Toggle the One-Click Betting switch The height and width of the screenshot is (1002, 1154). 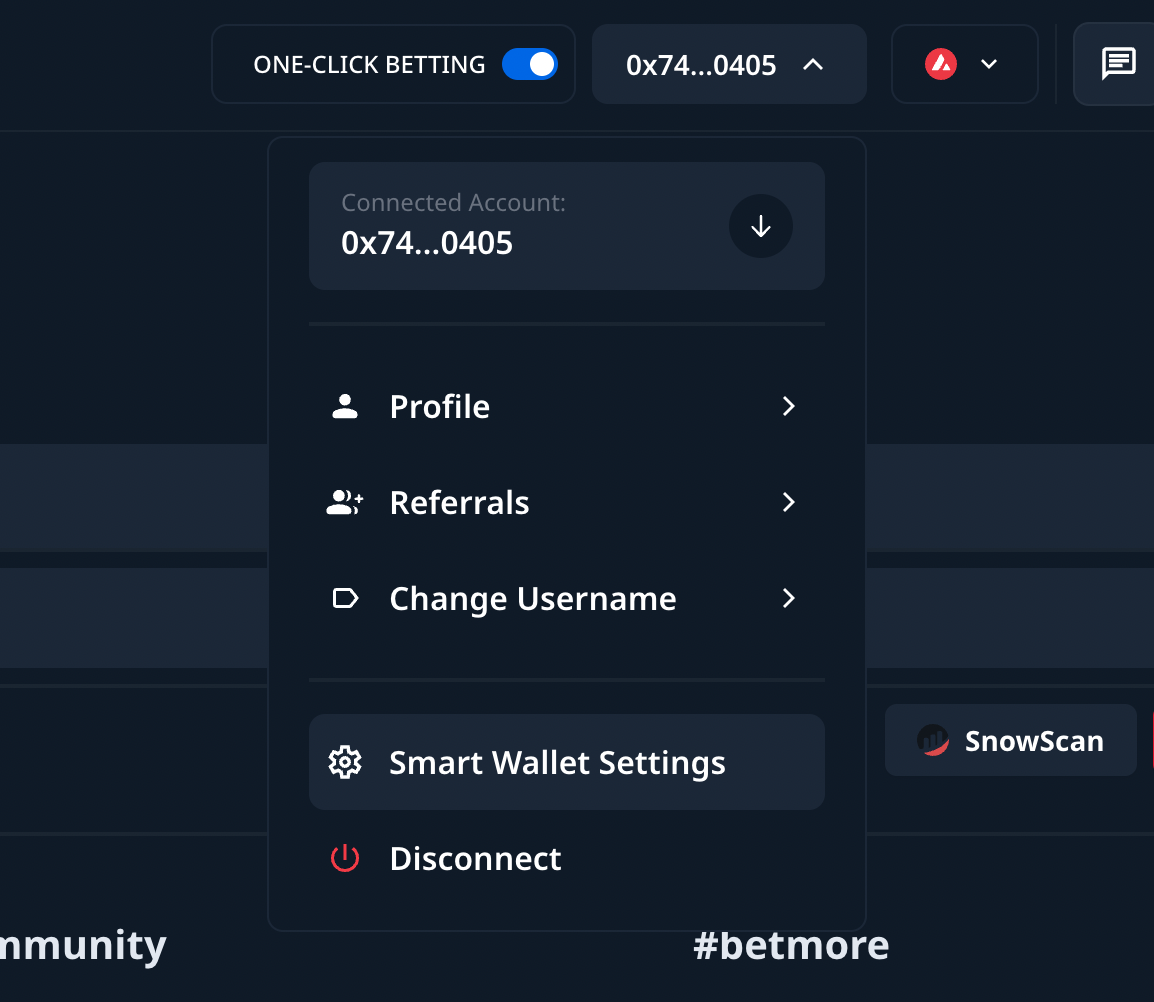[x=529, y=65]
